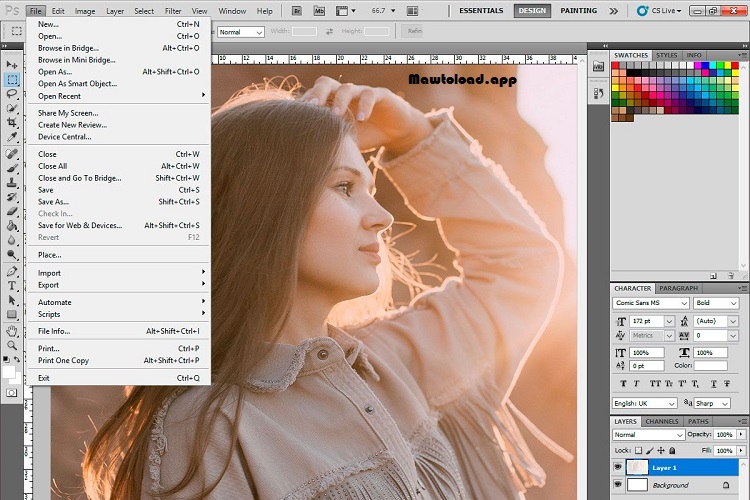Select the Eyedropper tool

[x=12, y=137]
